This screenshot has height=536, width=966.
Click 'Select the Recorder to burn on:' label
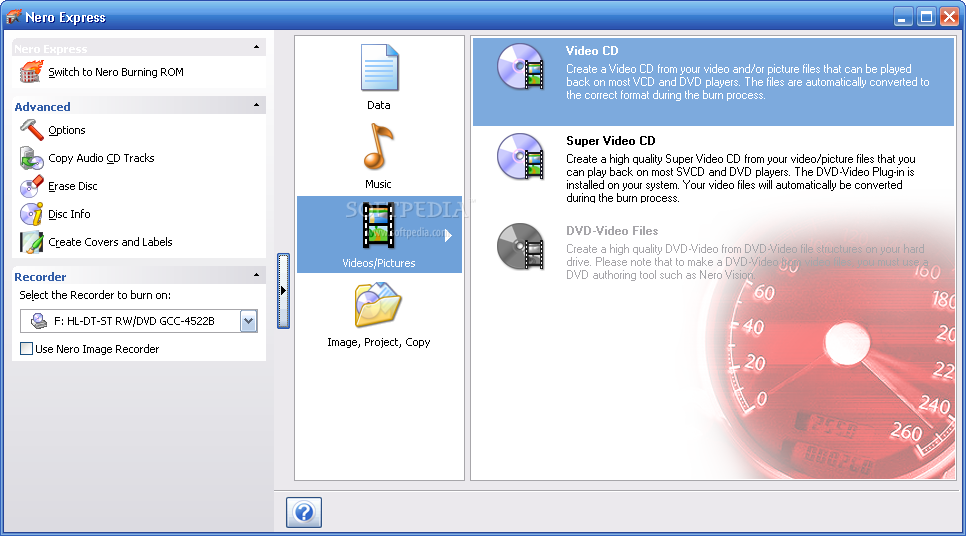(x=95, y=295)
